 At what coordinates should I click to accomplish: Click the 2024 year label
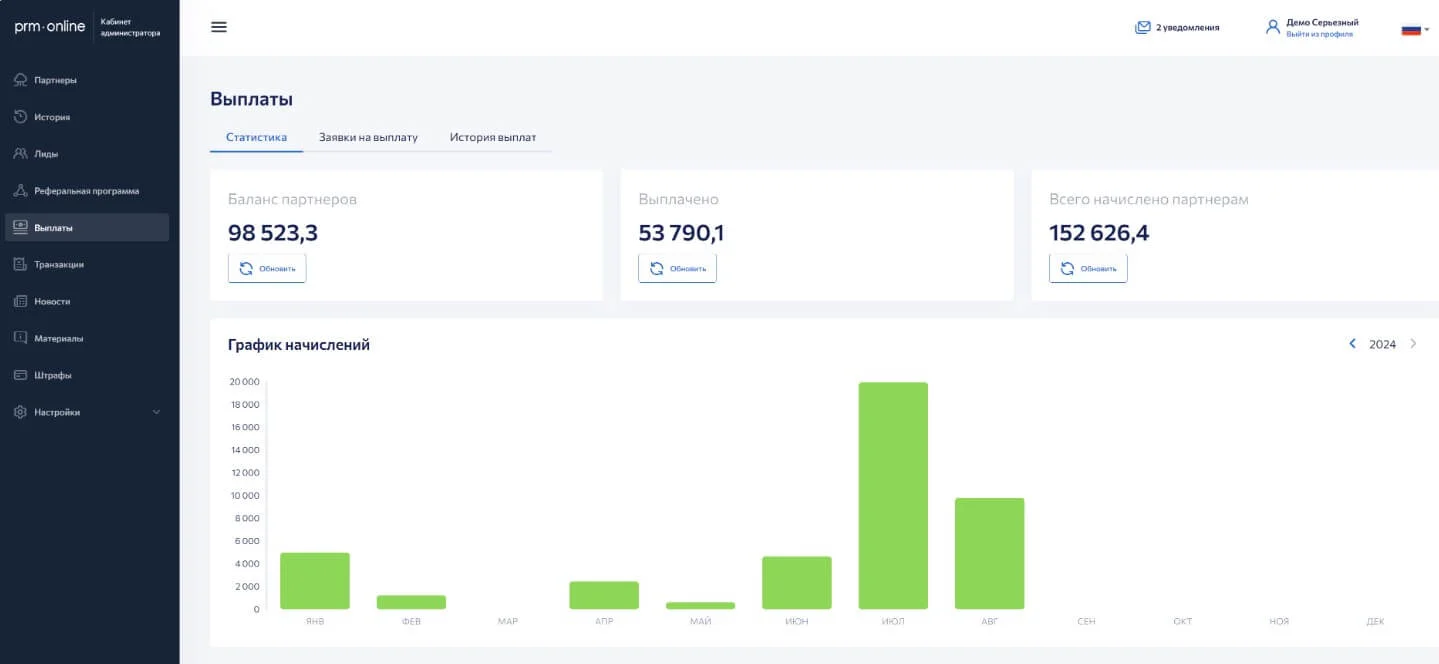(1382, 344)
